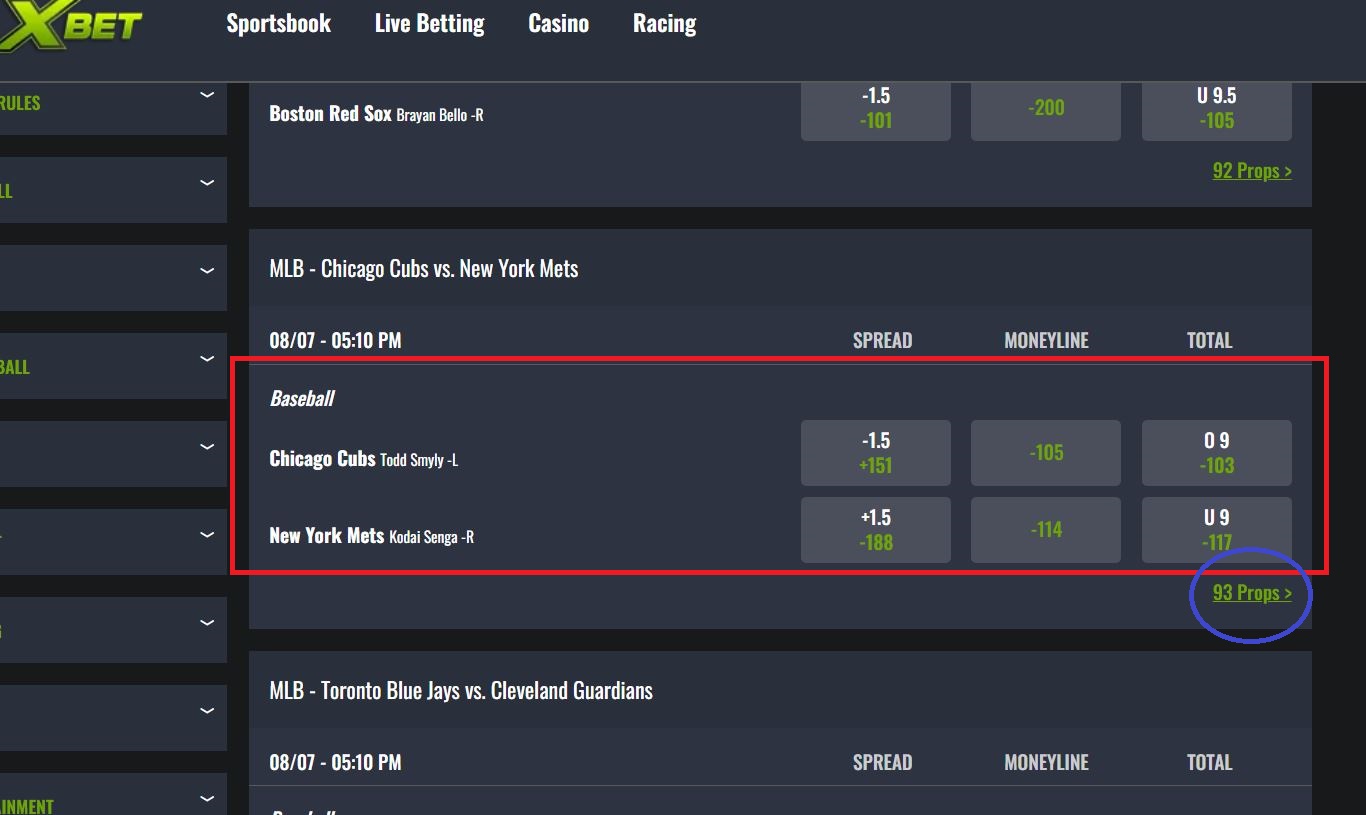This screenshot has width=1366, height=815.
Task: Go to the Live Betting section
Action: [429, 24]
